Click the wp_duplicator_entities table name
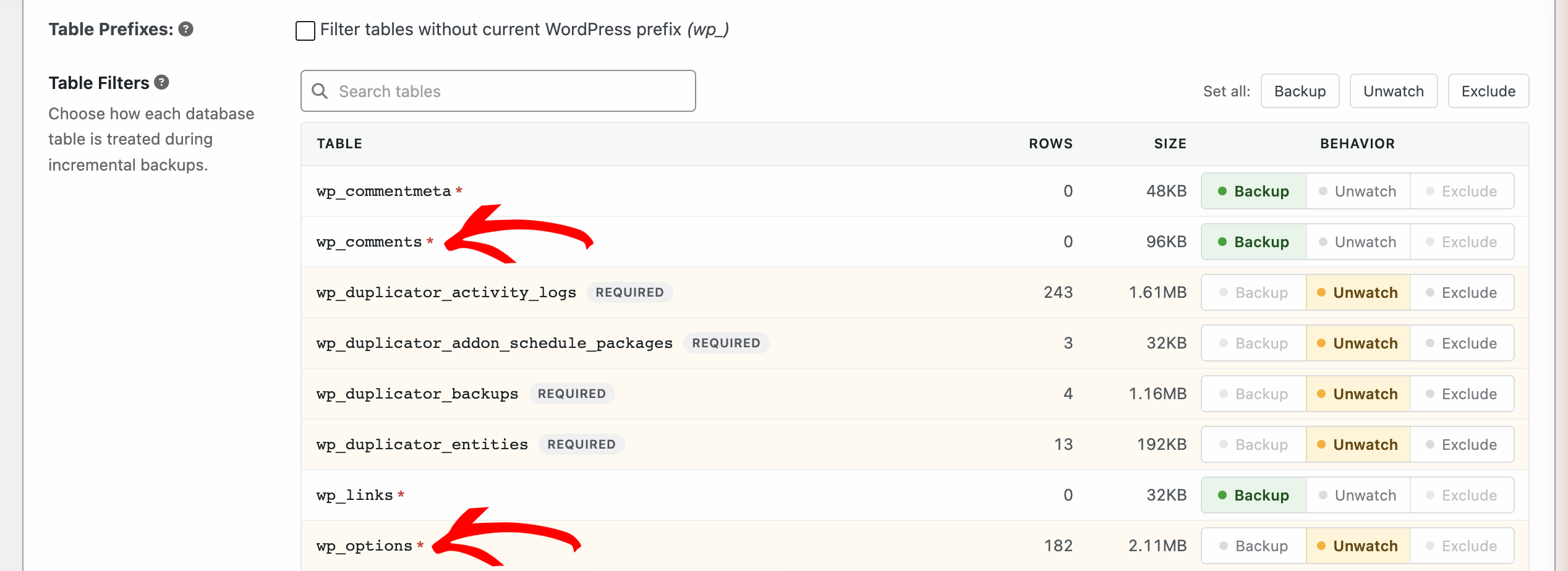 point(422,445)
